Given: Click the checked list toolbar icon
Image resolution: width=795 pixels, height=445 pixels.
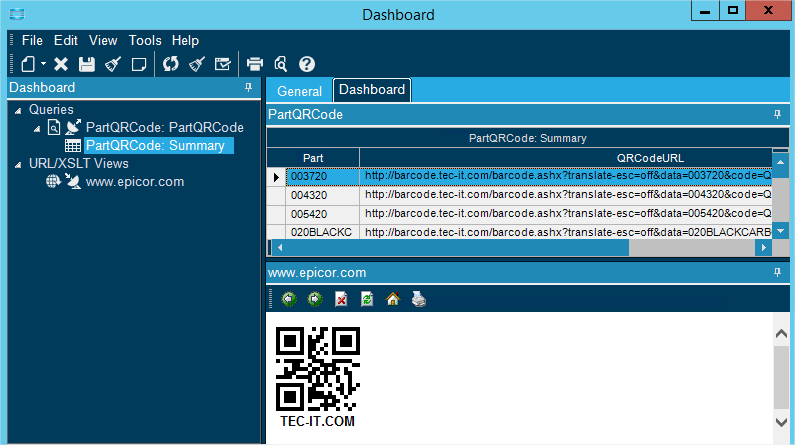Looking at the screenshot, I should point(223,64).
